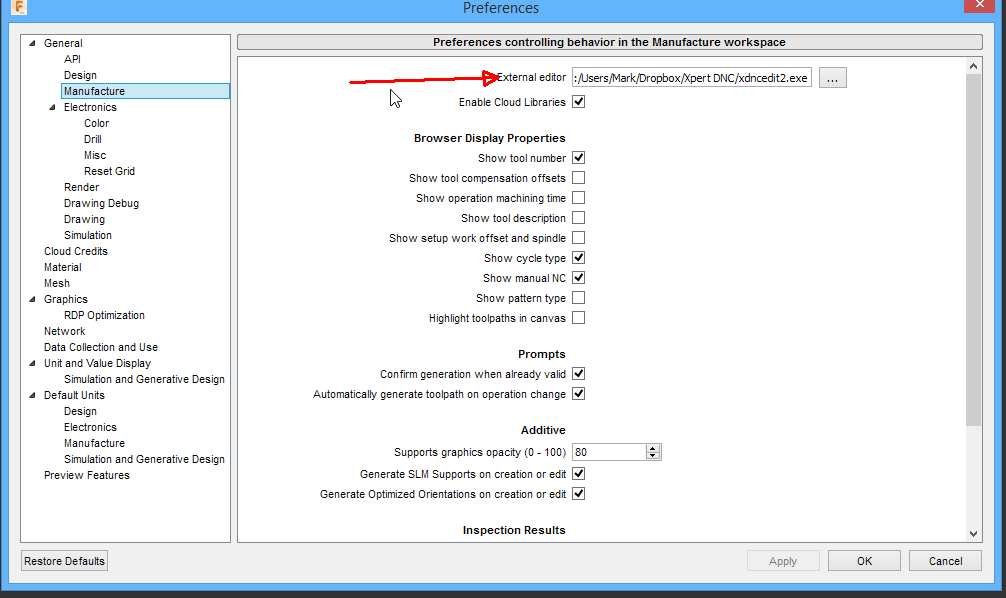
Task: Collapse the Default Units tree node
Action: click(32, 395)
